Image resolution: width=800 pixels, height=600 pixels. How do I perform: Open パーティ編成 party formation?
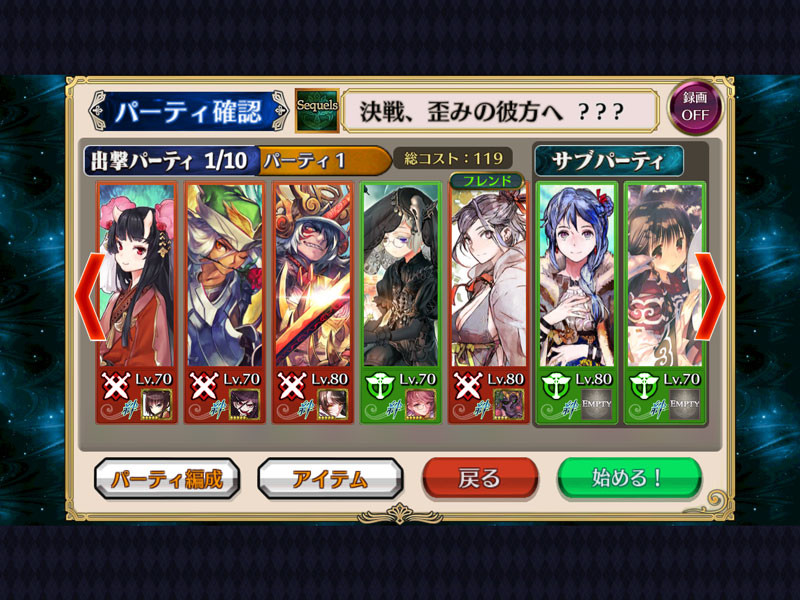pyautogui.click(x=167, y=478)
